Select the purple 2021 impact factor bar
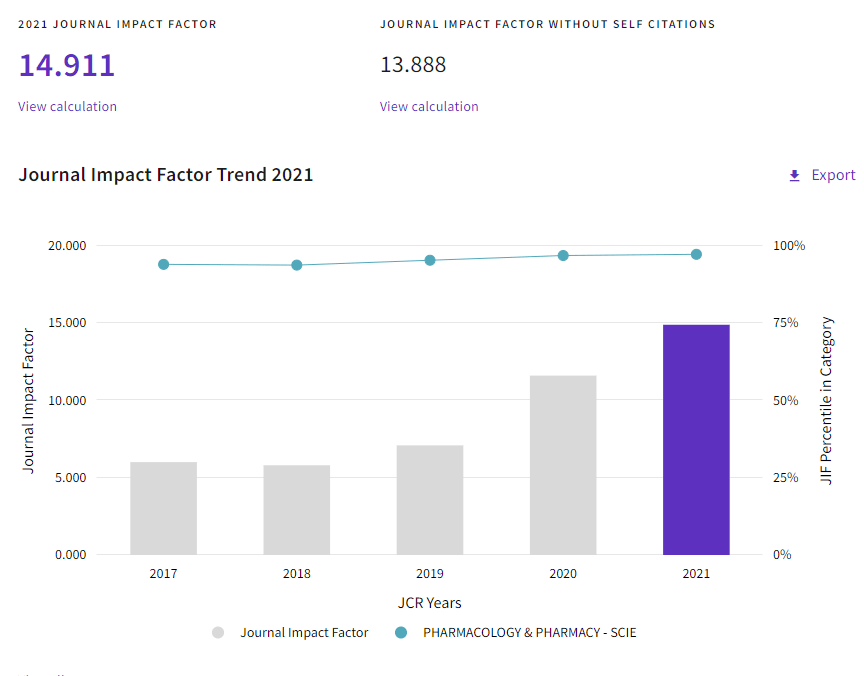864x676 pixels. 696,440
